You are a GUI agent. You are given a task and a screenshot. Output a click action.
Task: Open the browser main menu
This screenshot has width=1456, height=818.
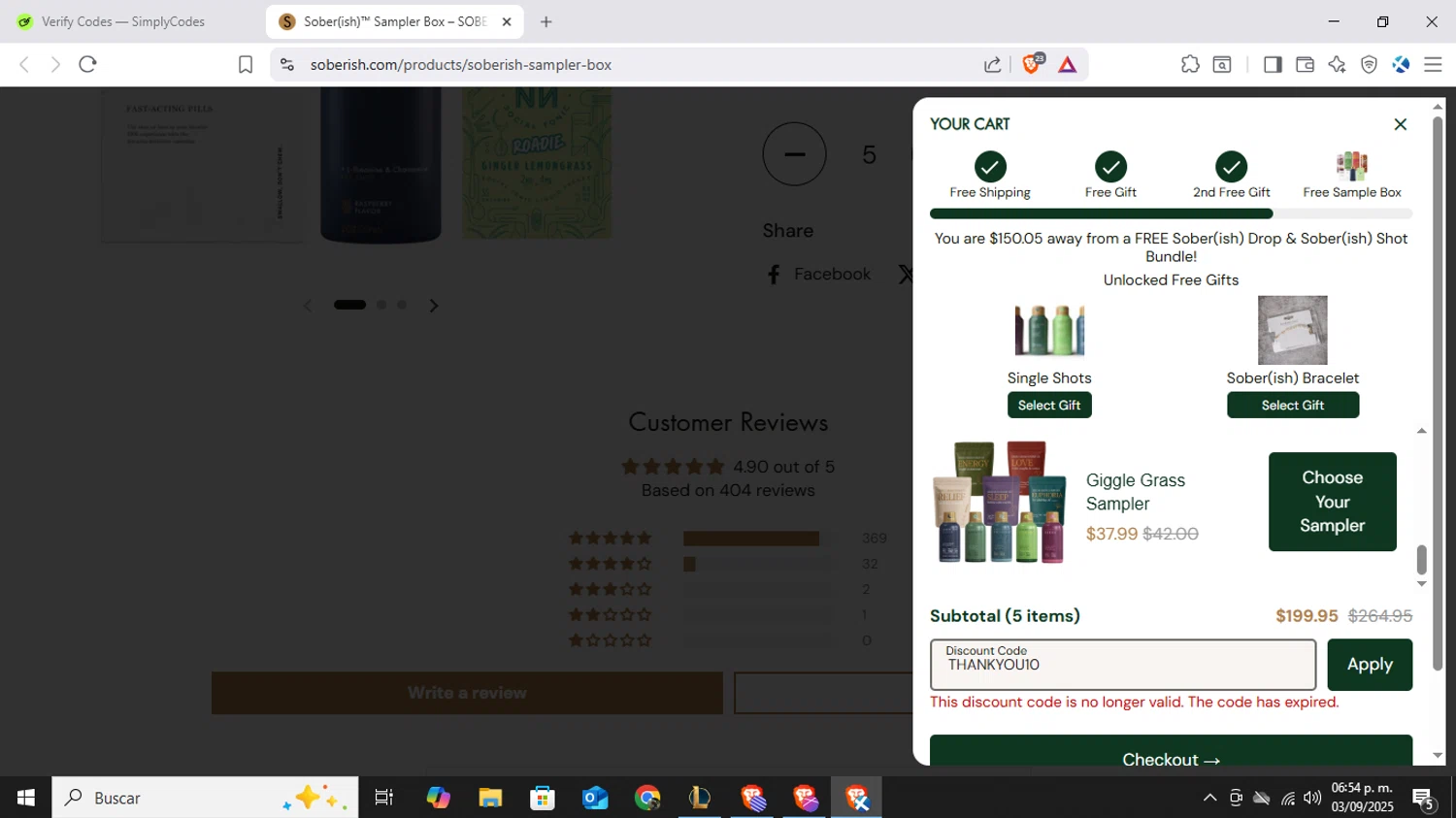pyautogui.click(x=1433, y=65)
